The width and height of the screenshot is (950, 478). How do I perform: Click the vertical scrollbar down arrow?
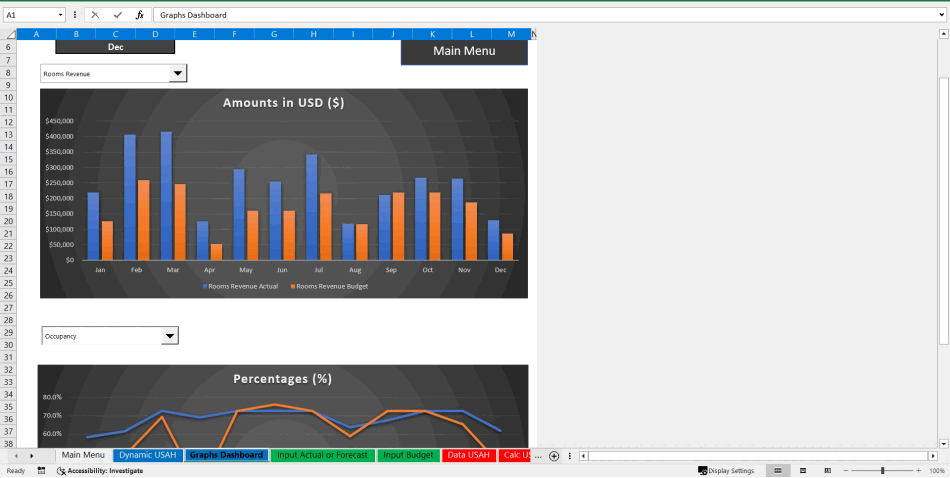click(x=943, y=443)
